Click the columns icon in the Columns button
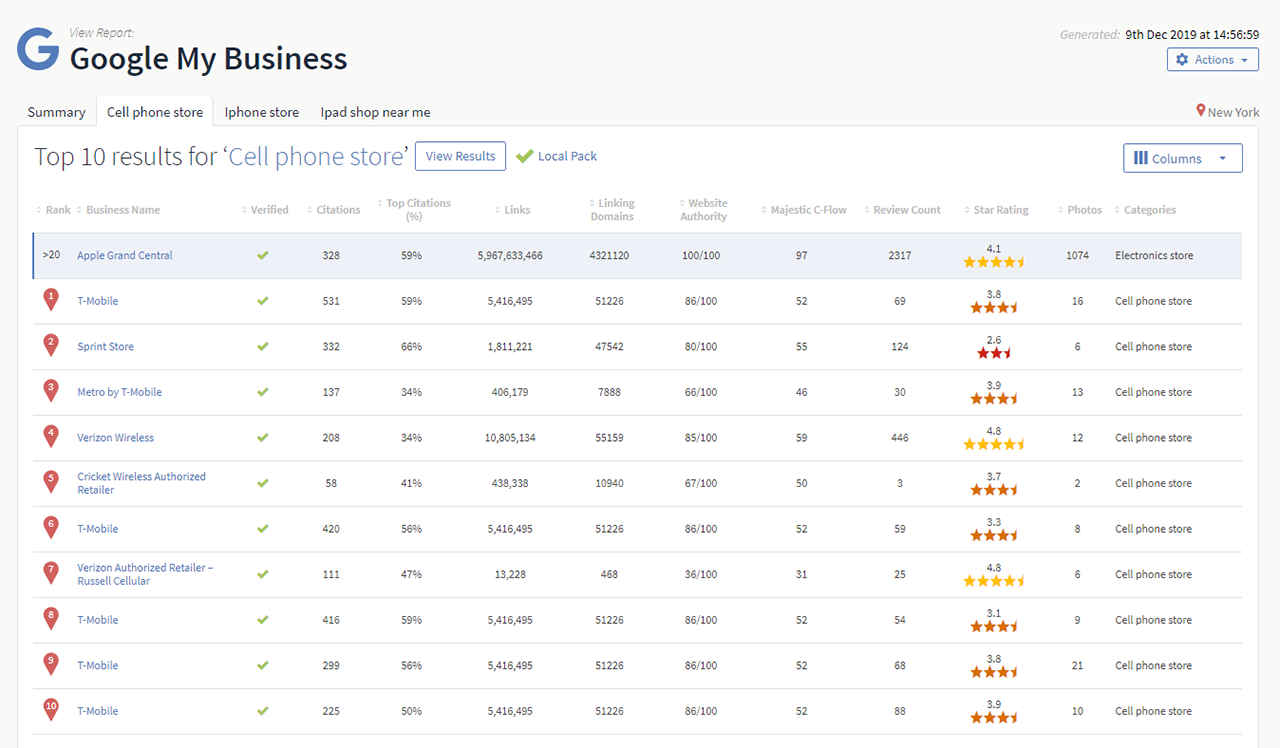This screenshot has width=1280, height=748. click(1142, 158)
